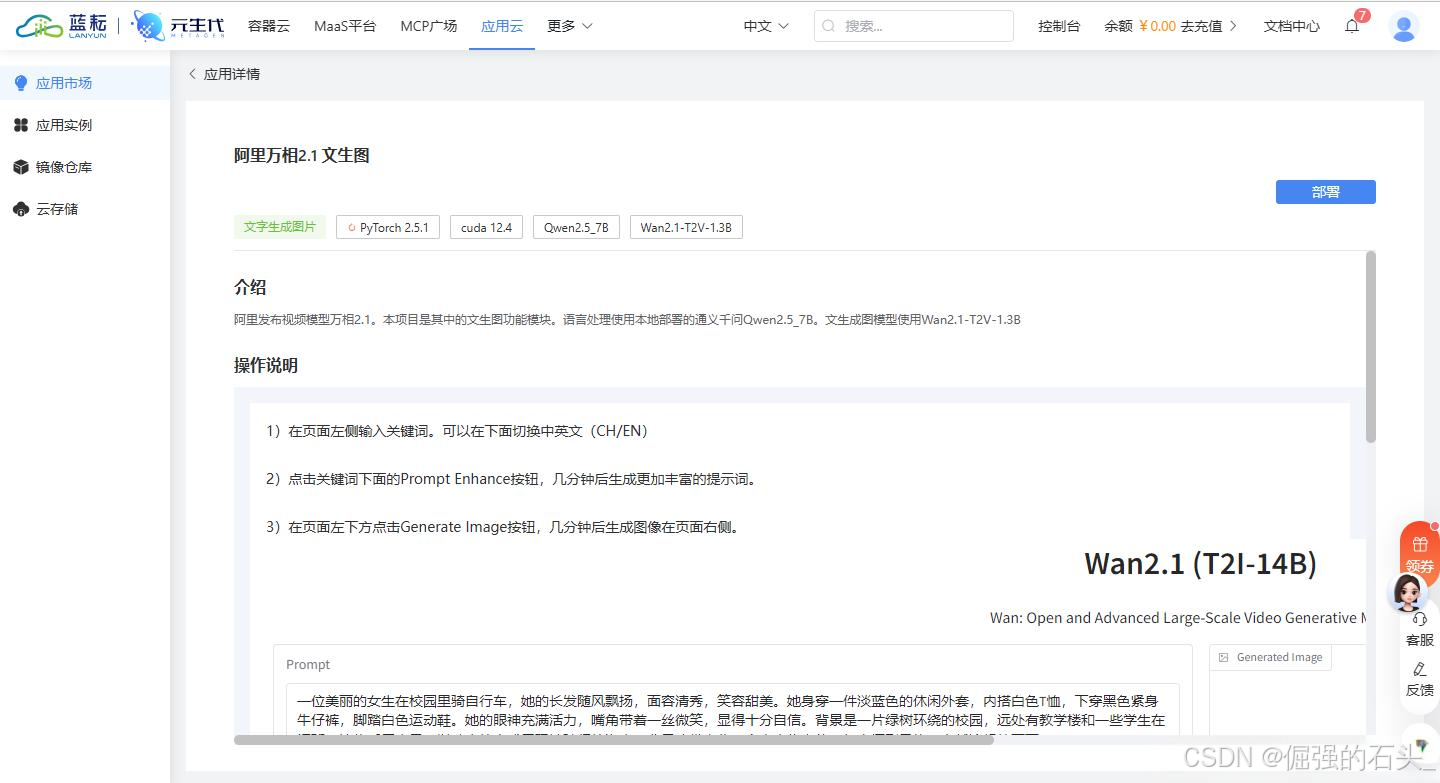Open the 控制台 console link
Viewport: 1440px width, 783px height.
(1059, 26)
